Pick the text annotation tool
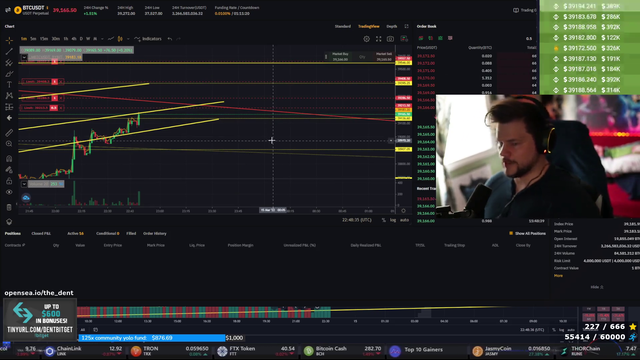 [9, 84]
